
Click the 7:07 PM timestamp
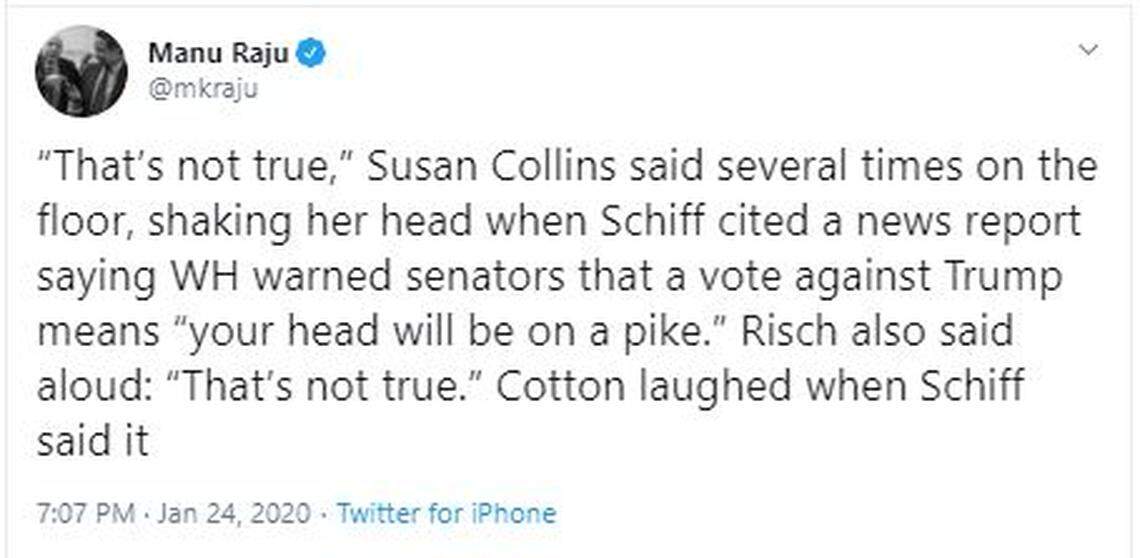tap(84, 514)
